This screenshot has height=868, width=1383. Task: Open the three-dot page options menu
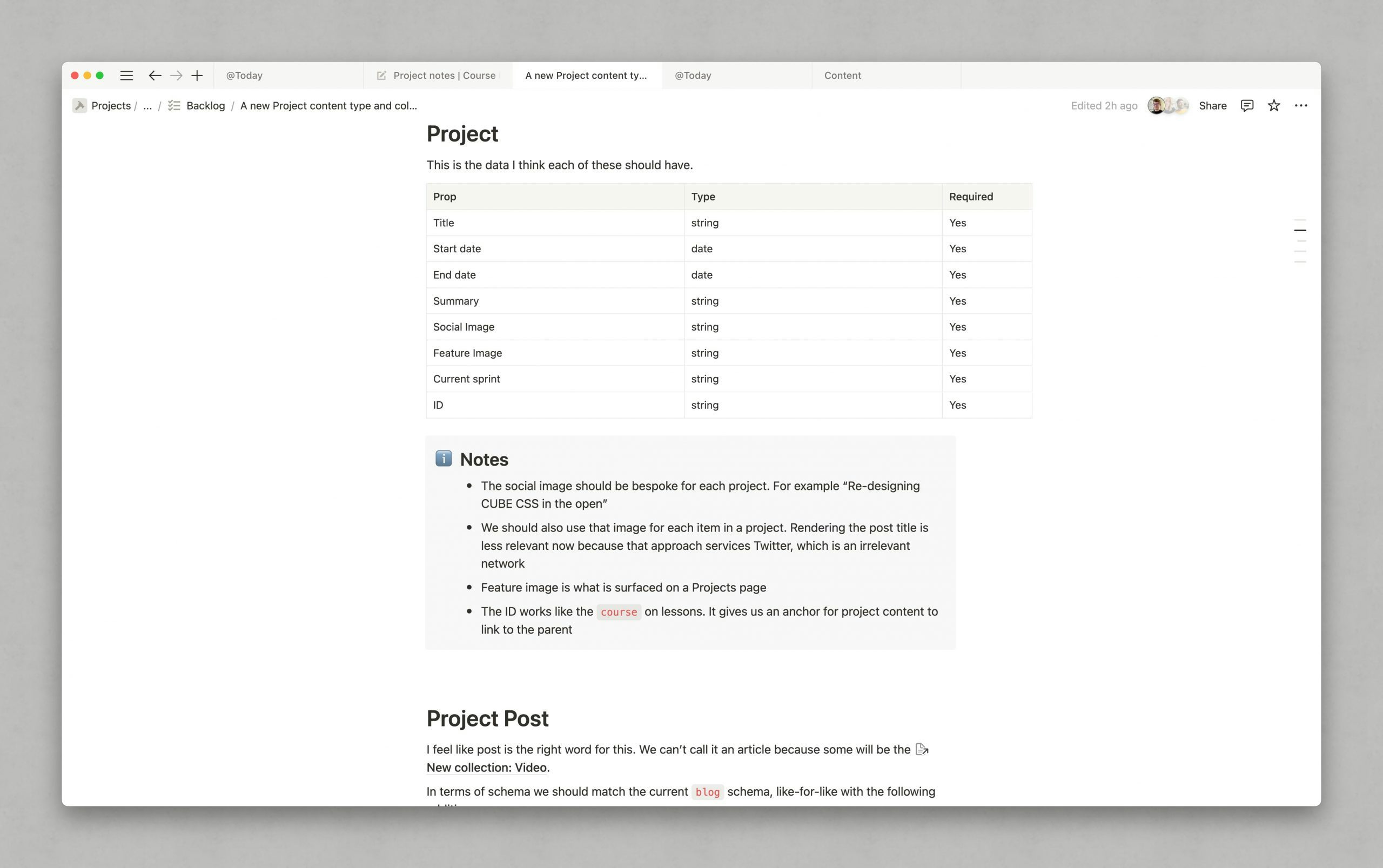tap(1301, 106)
